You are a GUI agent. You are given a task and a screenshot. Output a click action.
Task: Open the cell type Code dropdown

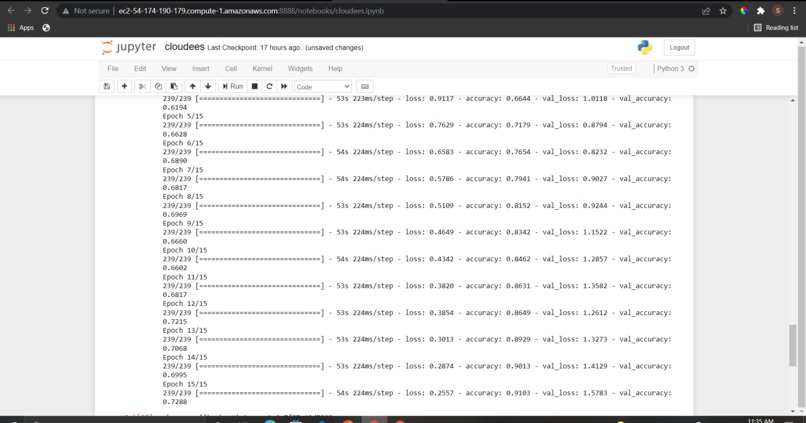(x=323, y=87)
